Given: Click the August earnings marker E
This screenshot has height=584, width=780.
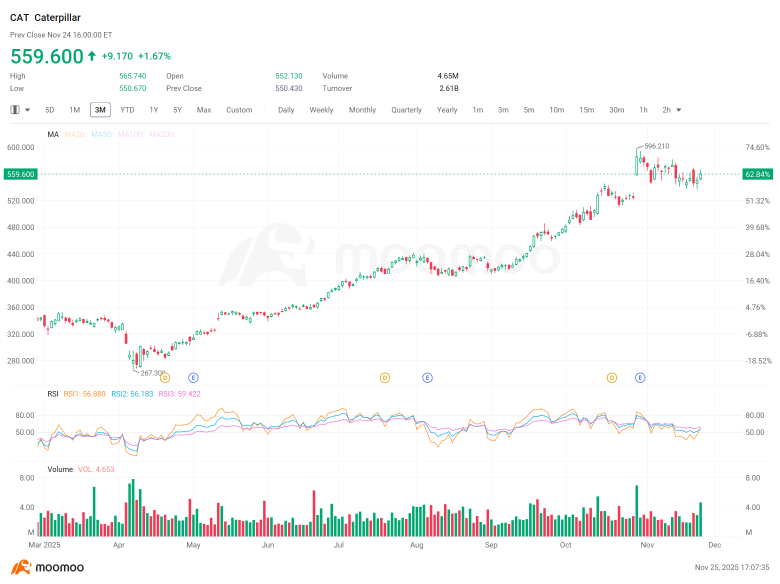Looking at the screenshot, I should point(427,378).
